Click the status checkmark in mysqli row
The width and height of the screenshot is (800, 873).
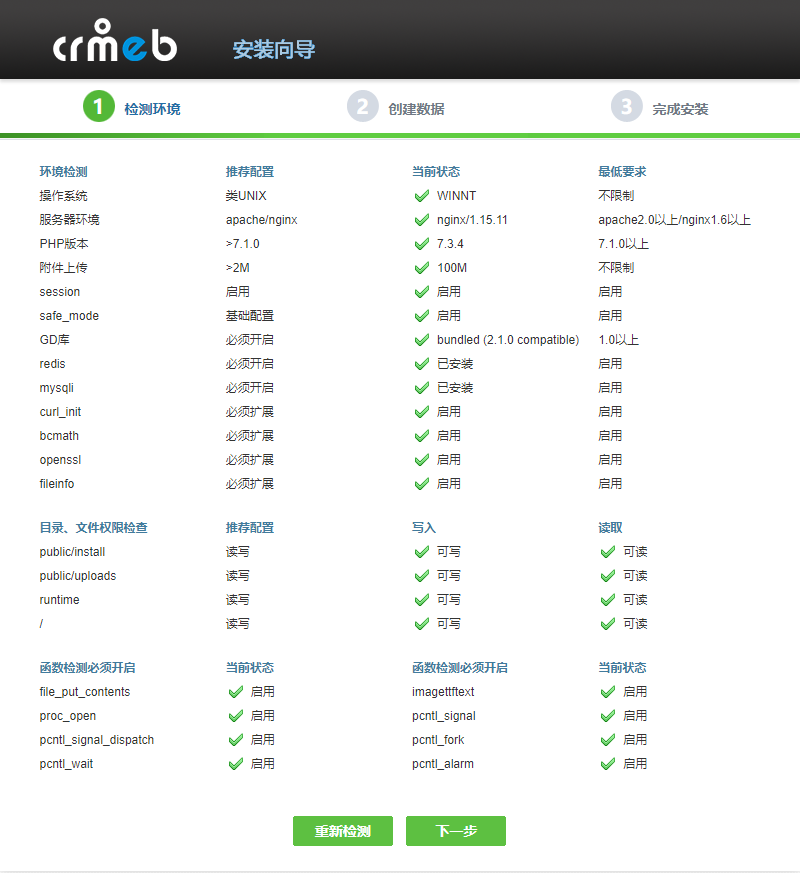pos(422,388)
